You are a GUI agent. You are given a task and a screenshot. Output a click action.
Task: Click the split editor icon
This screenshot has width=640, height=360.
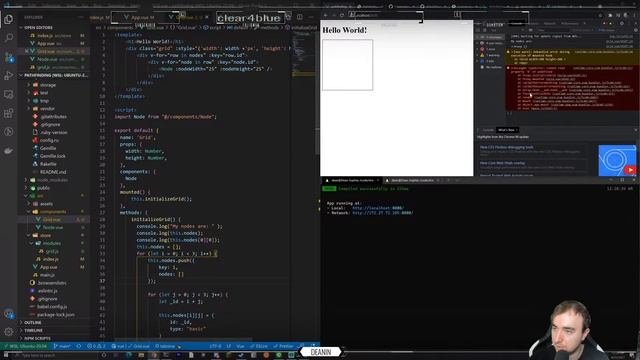pyautogui.click(x=300, y=17)
